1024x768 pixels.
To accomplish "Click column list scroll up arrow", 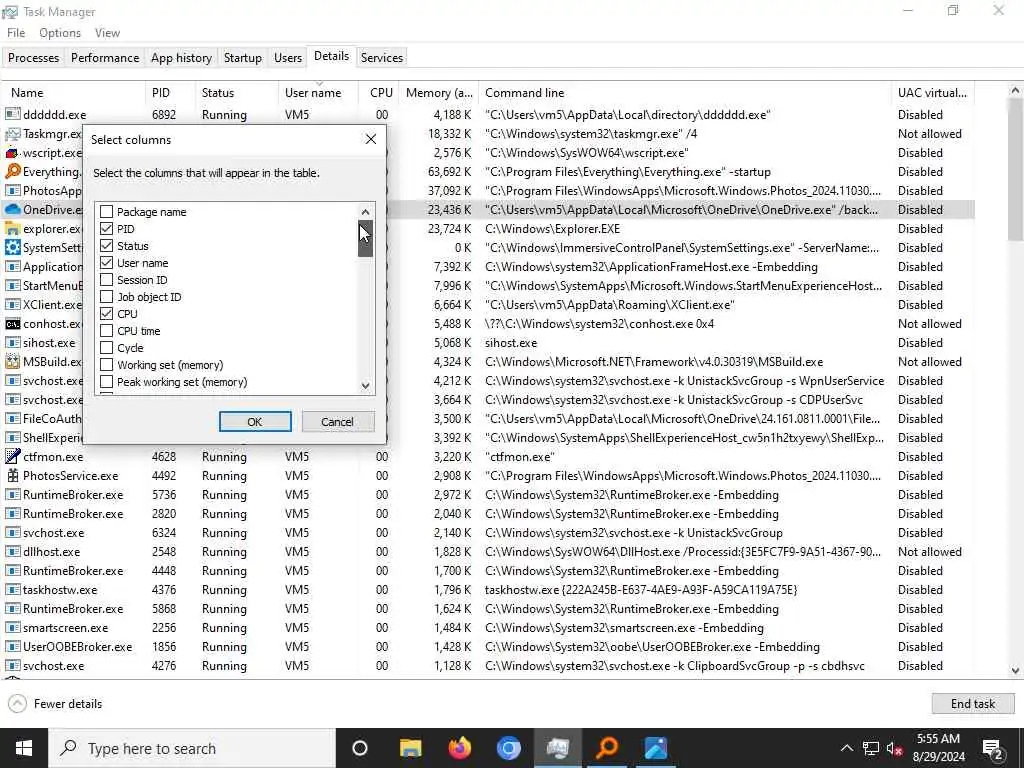I will 365,212.
